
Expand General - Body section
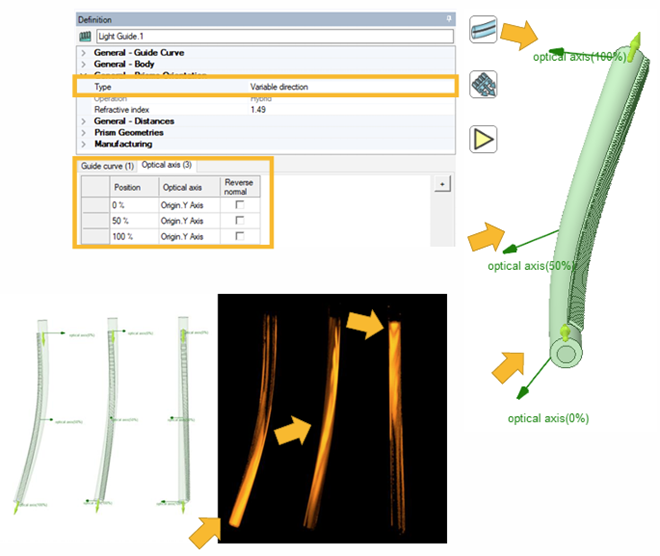coord(84,64)
